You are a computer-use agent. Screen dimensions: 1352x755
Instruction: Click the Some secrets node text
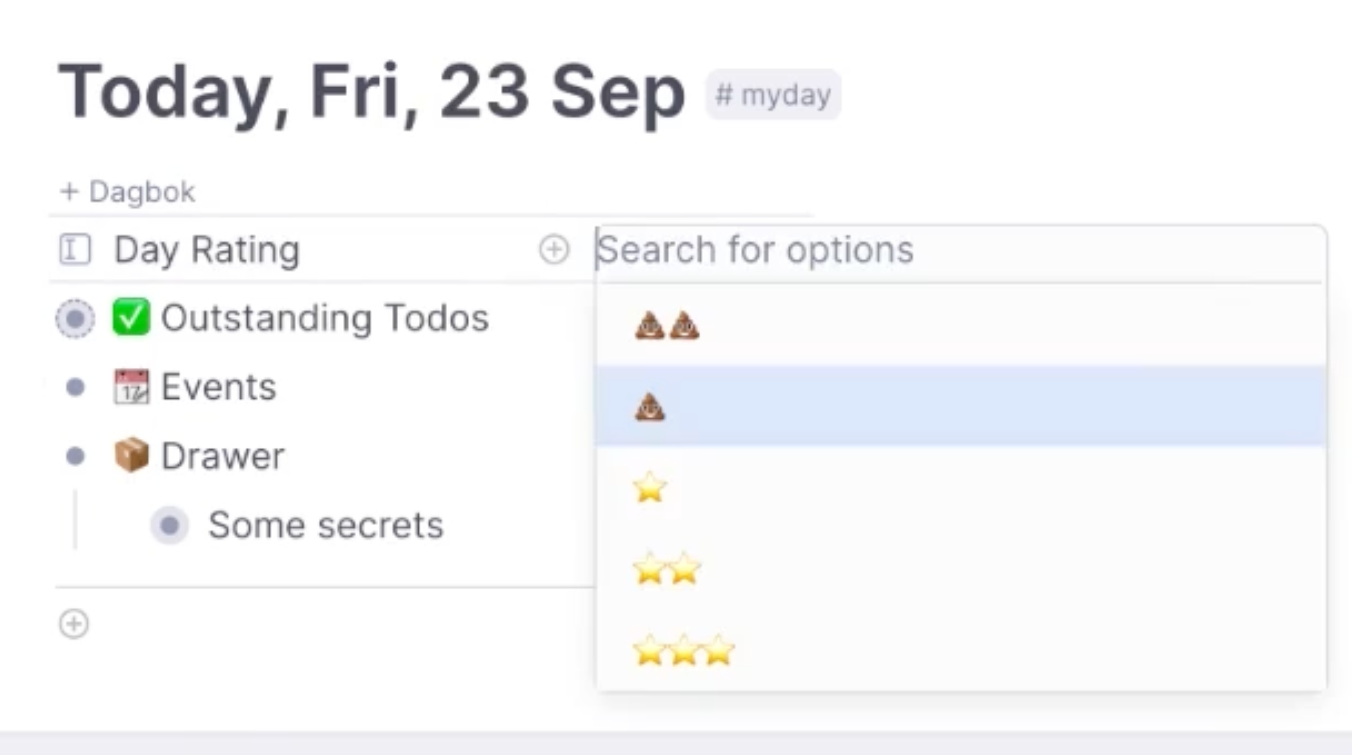pyautogui.click(x=326, y=525)
